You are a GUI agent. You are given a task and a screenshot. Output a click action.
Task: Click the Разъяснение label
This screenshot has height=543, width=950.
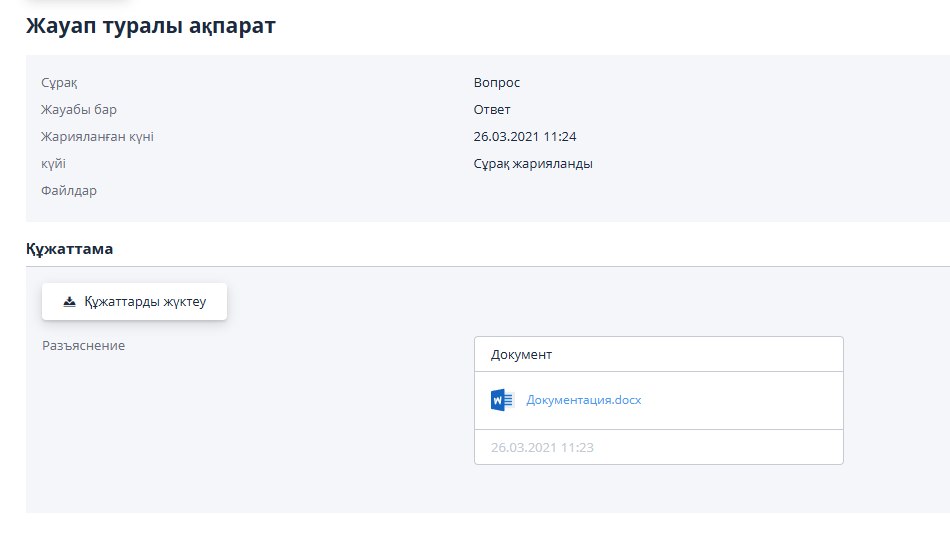(x=84, y=345)
